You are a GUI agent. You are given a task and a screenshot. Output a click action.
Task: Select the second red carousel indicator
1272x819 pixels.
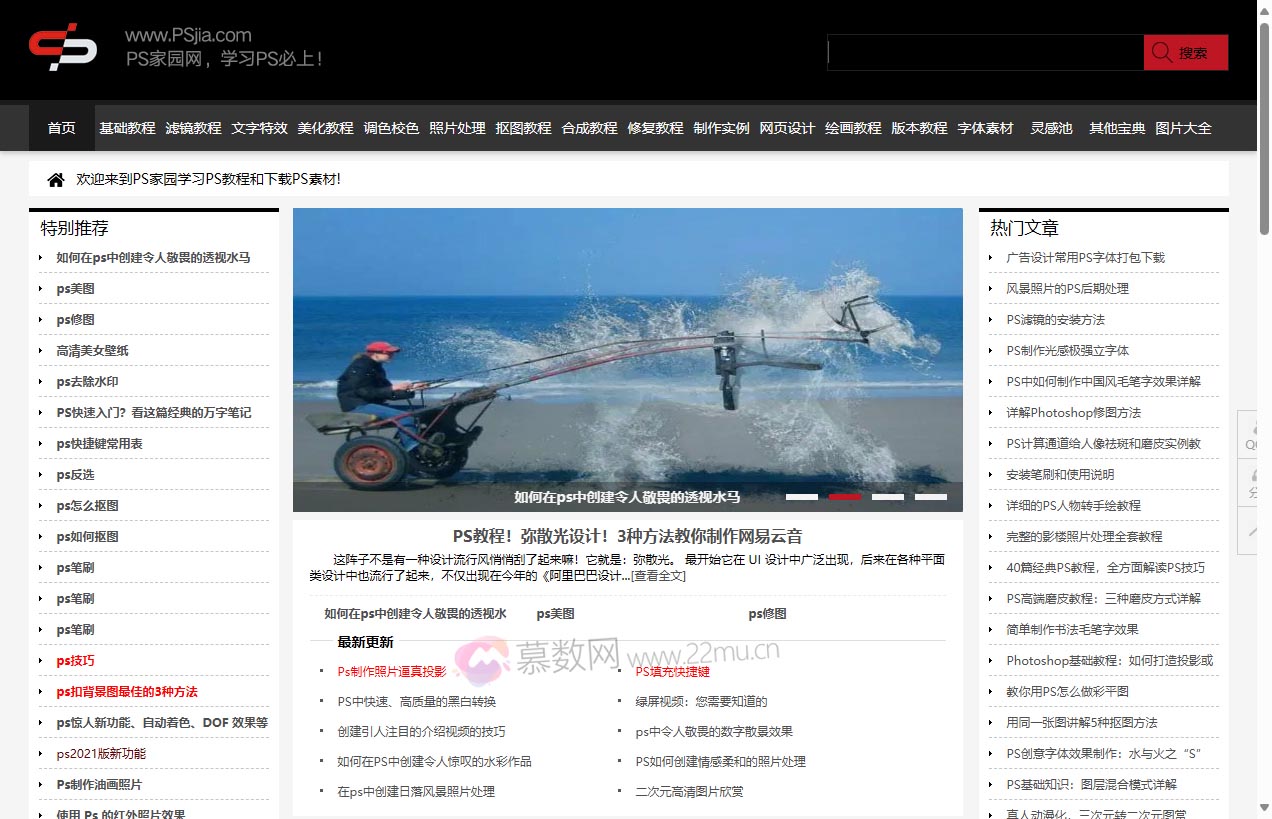pos(844,496)
